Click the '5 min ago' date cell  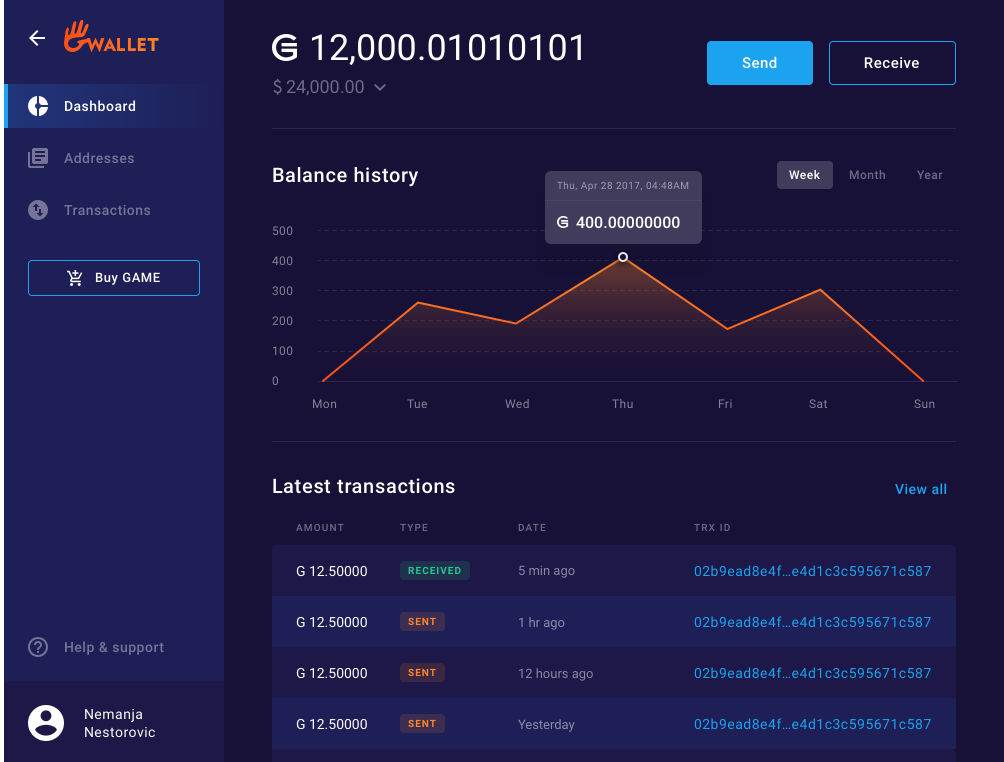coord(546,571)
